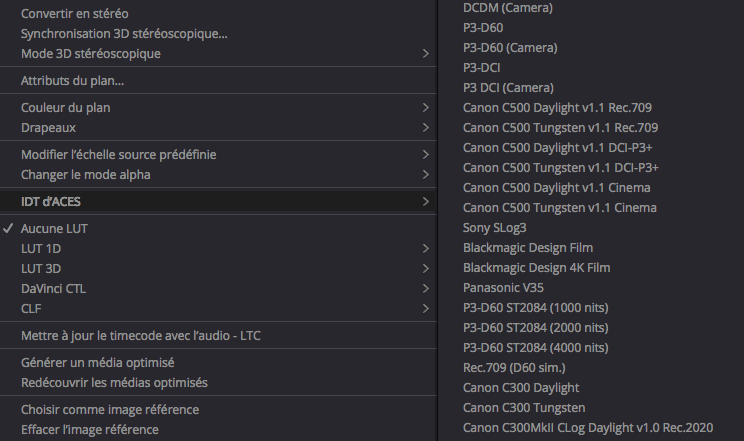744x441 pixels.
Task: Select P3-DCI IDT option
Action: pyautogui.click(x=482, y=67)
